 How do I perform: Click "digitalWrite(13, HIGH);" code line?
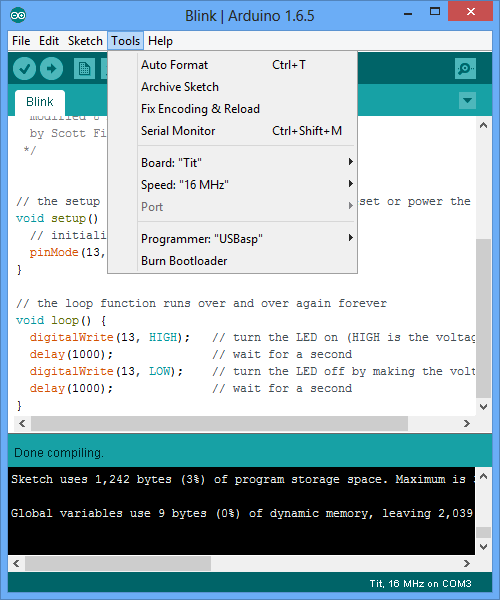pos(110,338)
